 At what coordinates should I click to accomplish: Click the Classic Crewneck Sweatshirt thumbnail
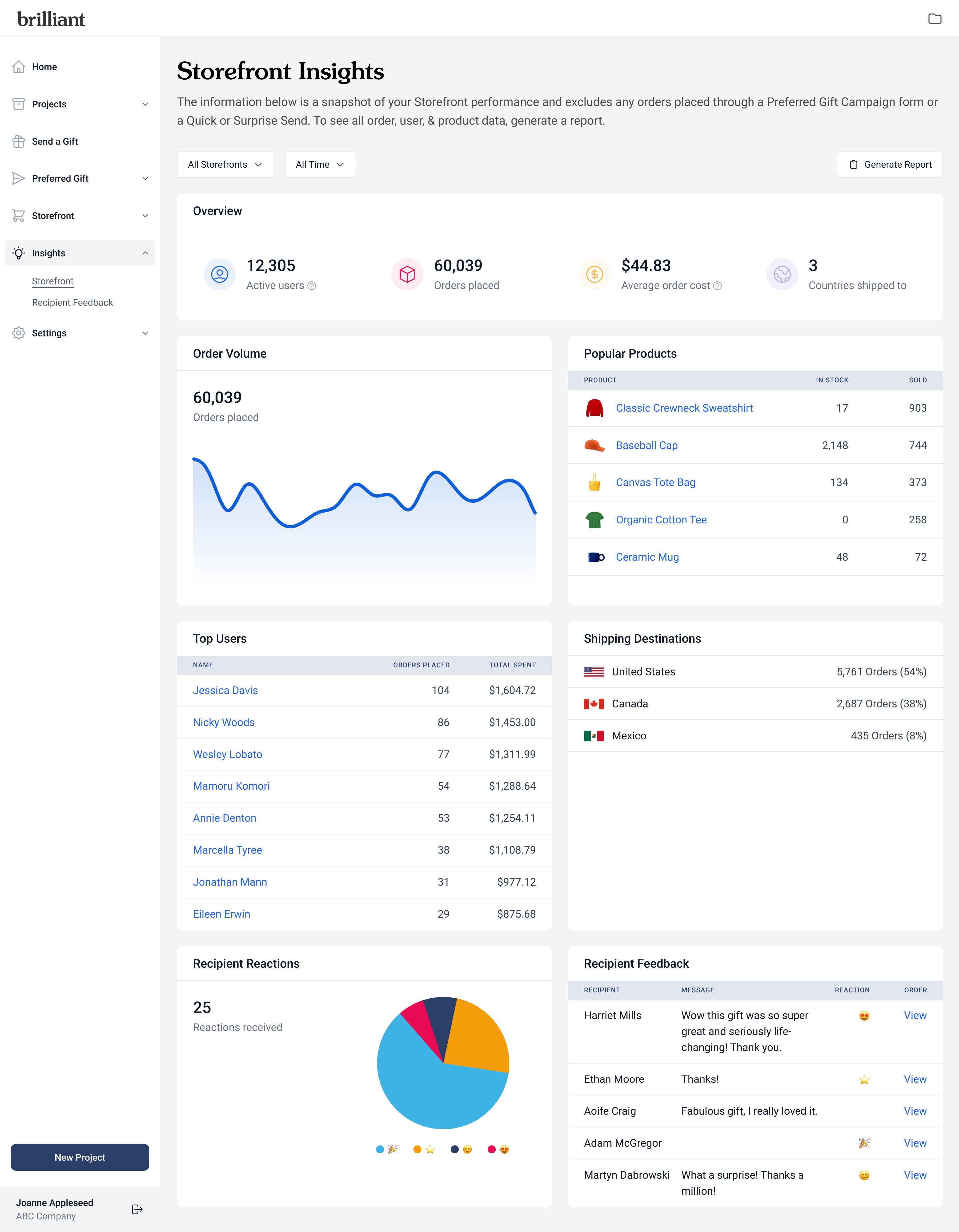click(x=595, y=408)
